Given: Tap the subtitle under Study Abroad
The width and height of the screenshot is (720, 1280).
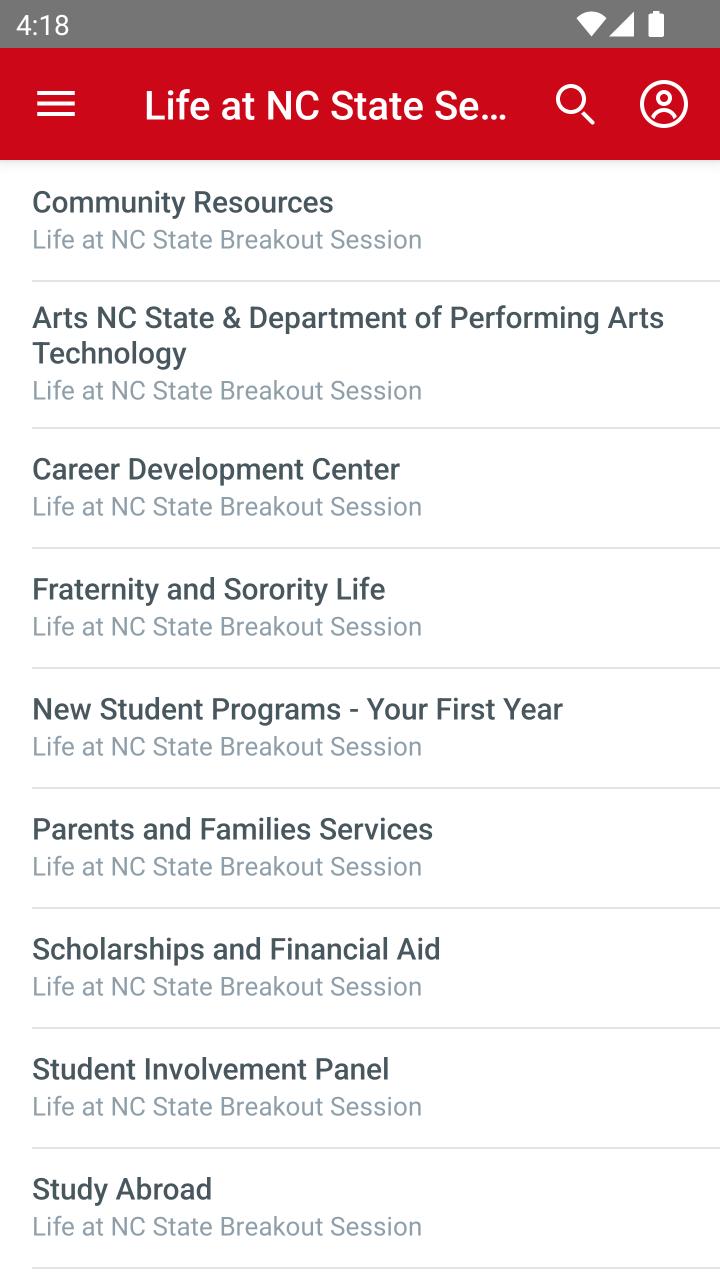Looking at the screenshot, I should click(x=227, y=1227).
